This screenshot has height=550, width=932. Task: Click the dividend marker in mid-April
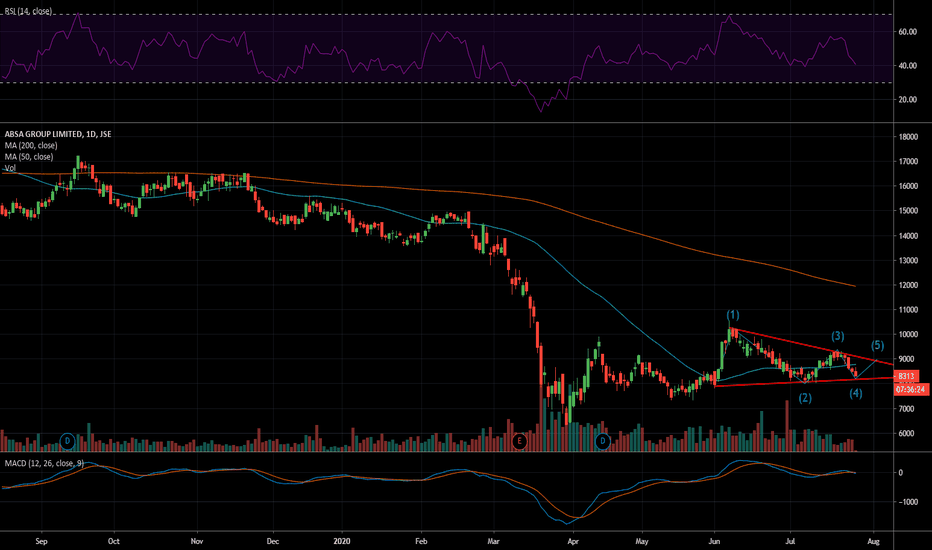(603, 441)
